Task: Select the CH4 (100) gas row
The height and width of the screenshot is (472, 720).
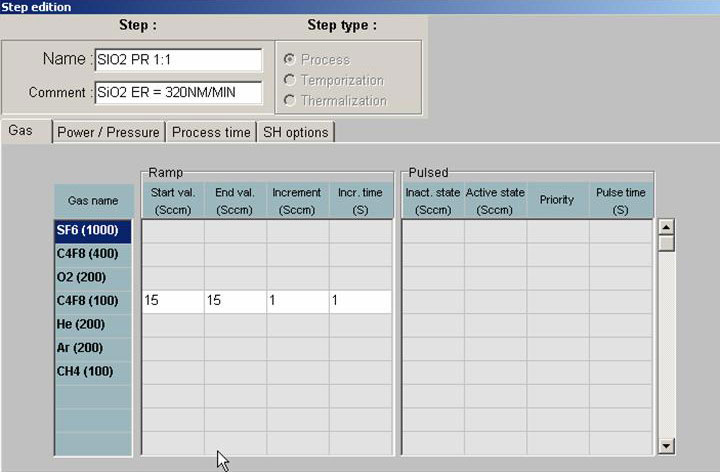Action: click(x=93, y=371)
